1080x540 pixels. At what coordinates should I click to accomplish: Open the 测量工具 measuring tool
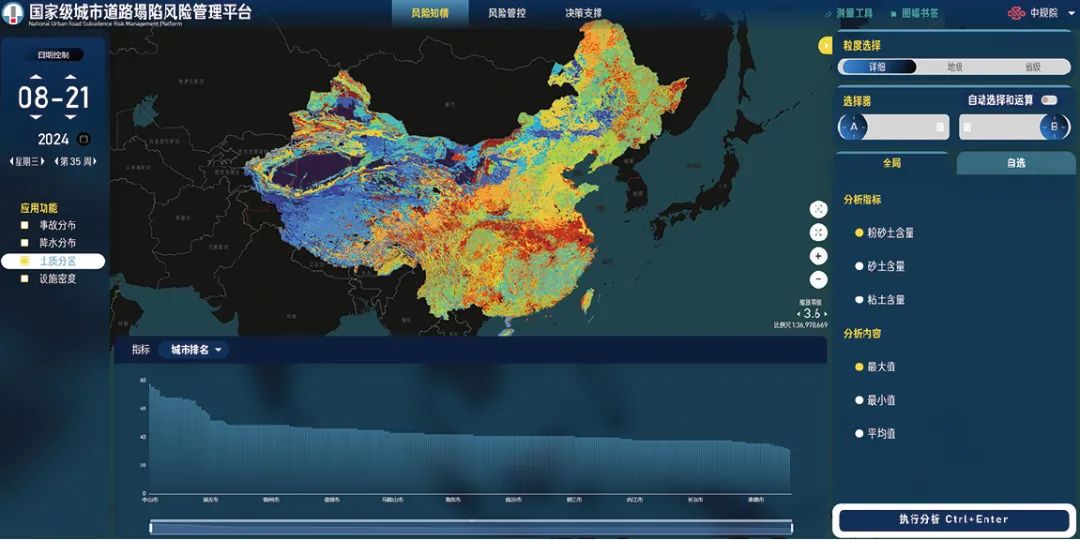coord(848,14)
